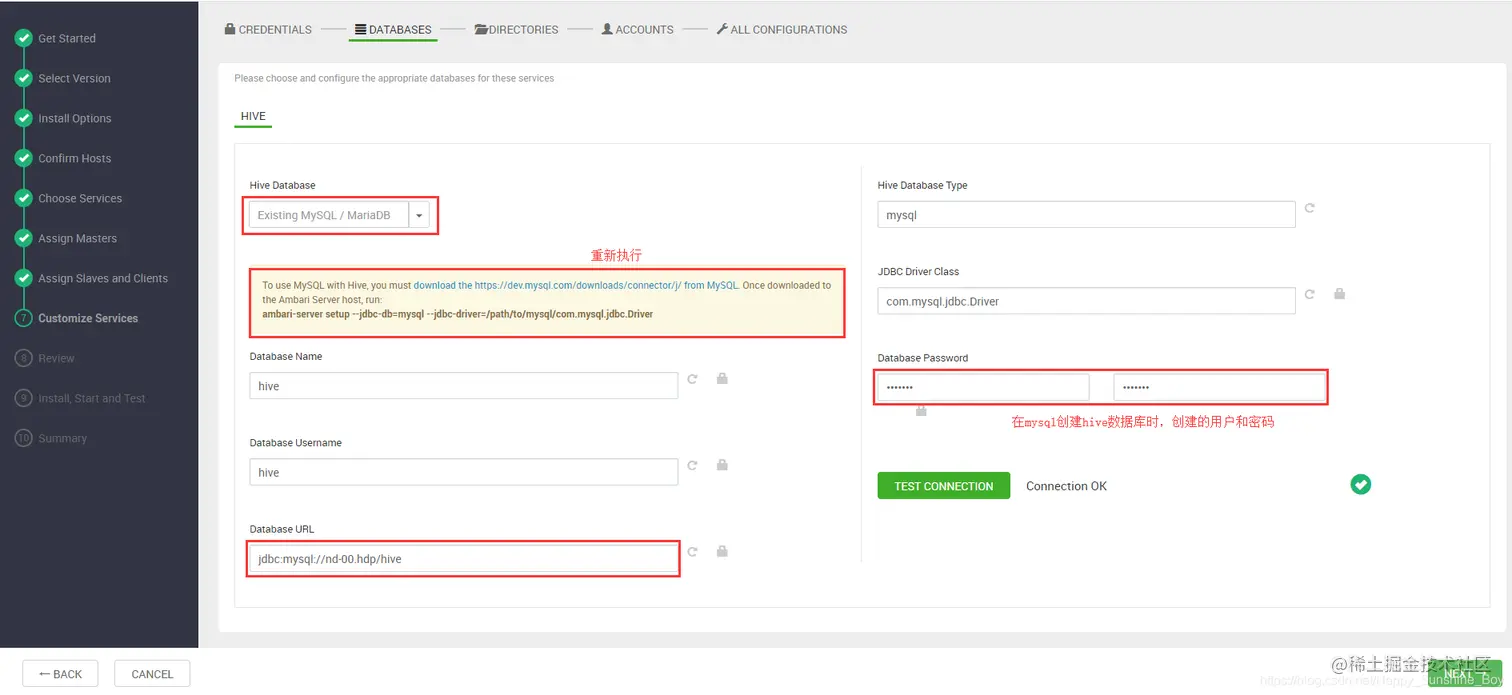
Task: Go to Confirm Hosts wizard step
Action: (x=75, y=158)
